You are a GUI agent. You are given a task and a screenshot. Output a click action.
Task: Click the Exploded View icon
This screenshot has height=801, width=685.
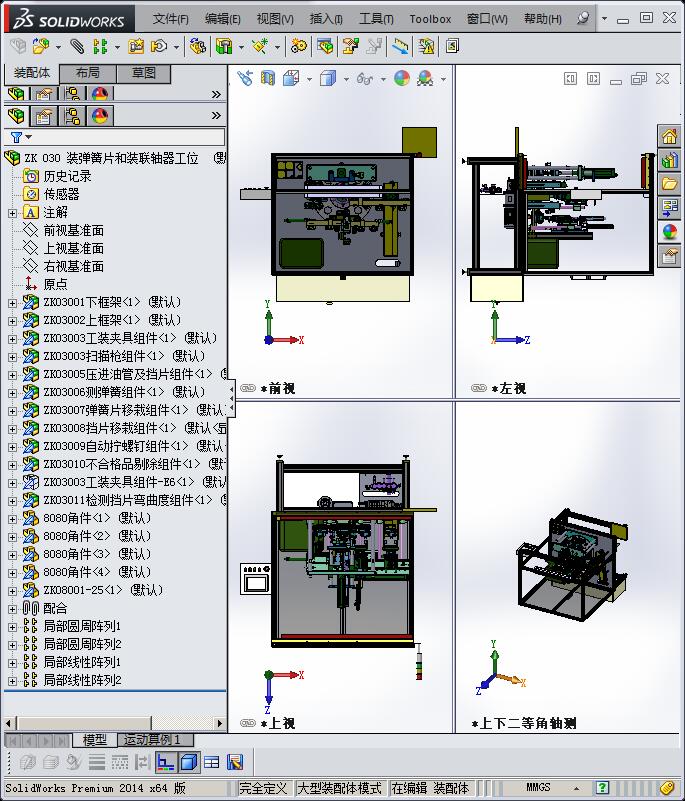click(x=350, y=46)
